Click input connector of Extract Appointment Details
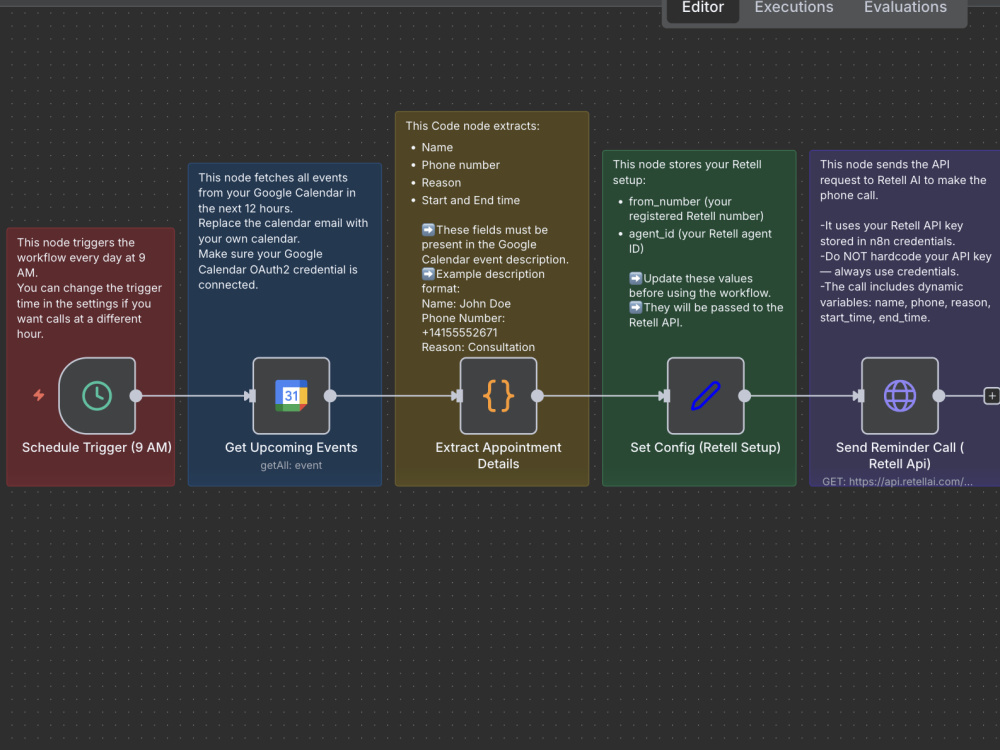 pyautogui.click(x=458, y=396)
